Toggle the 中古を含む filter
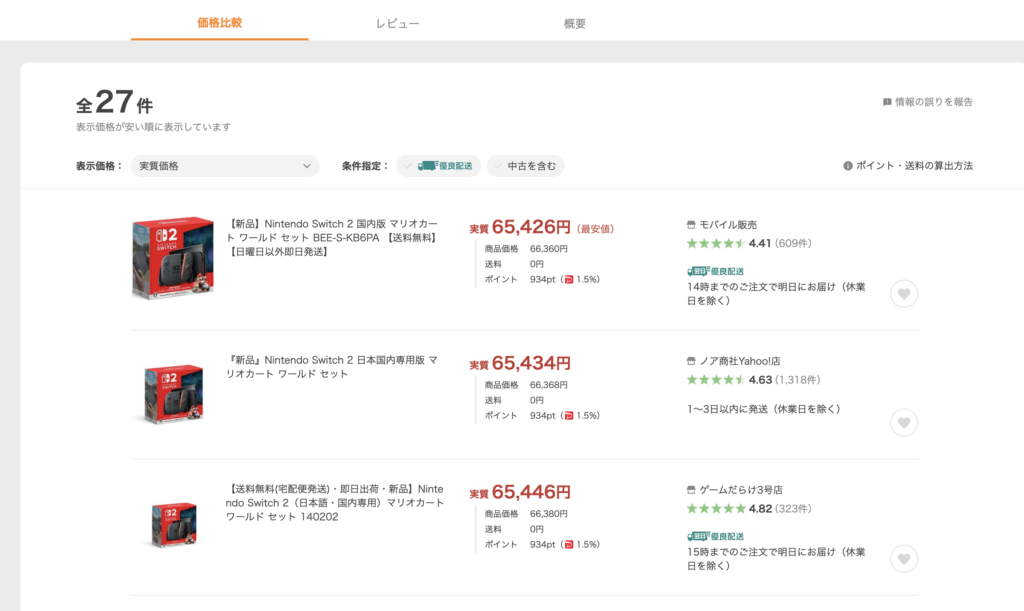This screenshot has height=611, width=1024. point(526,166)
